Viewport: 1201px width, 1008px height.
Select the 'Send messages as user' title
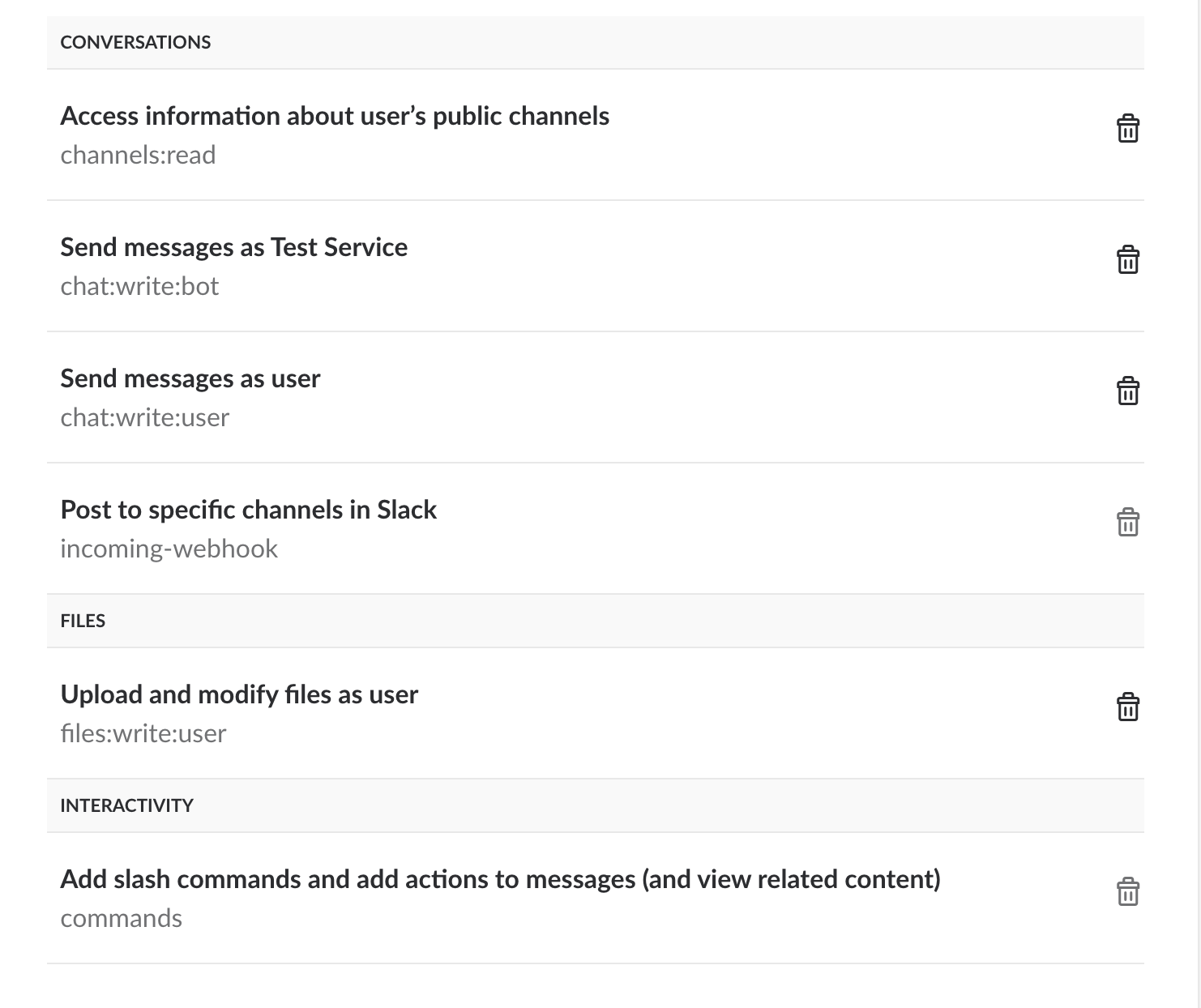click(190, 378)
